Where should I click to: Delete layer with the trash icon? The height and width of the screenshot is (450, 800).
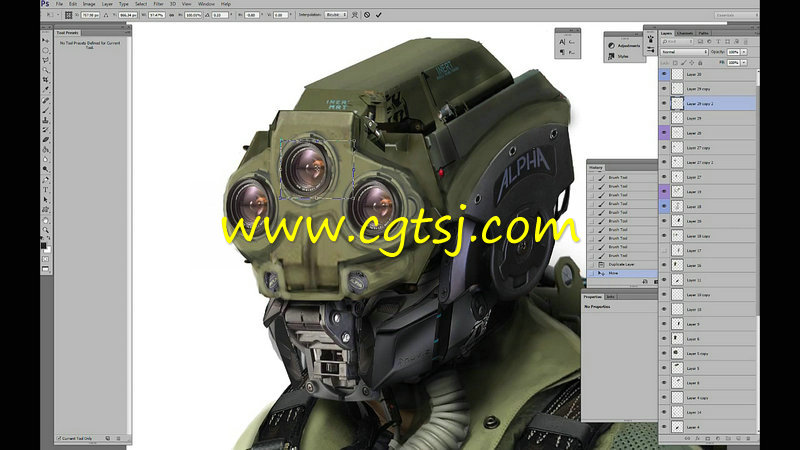tap(748, 438)
